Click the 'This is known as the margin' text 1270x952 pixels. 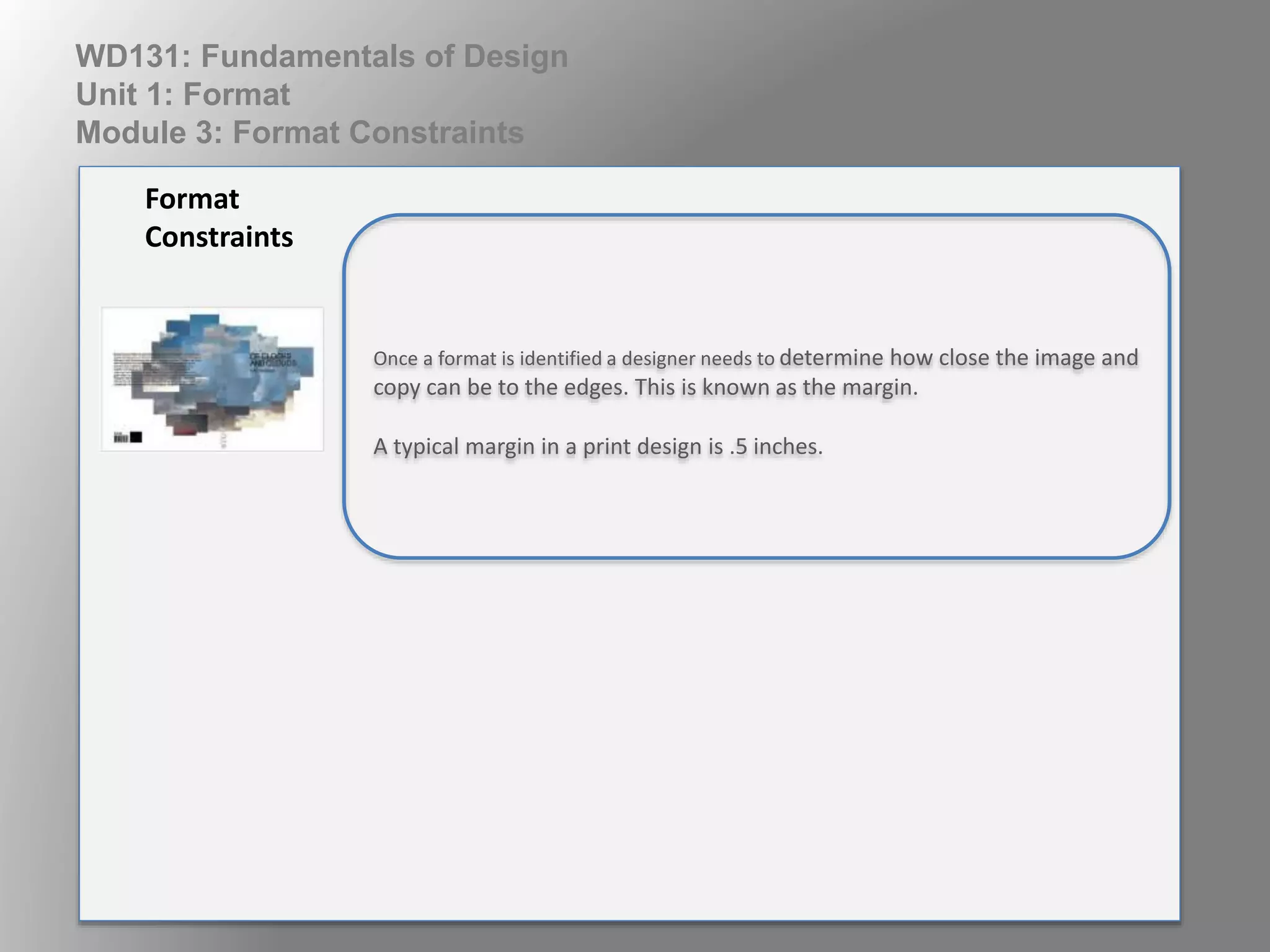(775, 387)
